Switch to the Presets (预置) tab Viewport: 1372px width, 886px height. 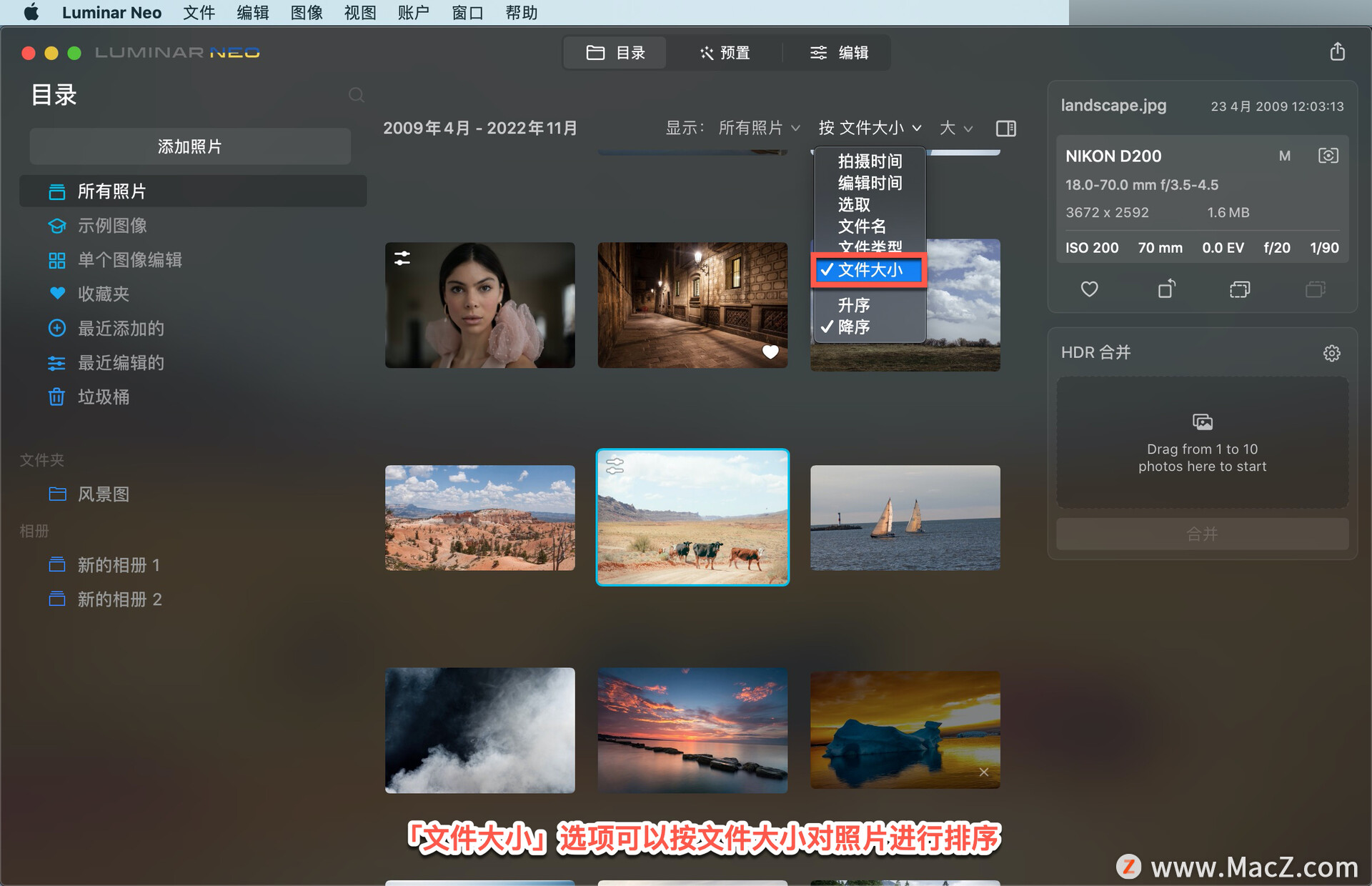[725, 53]
